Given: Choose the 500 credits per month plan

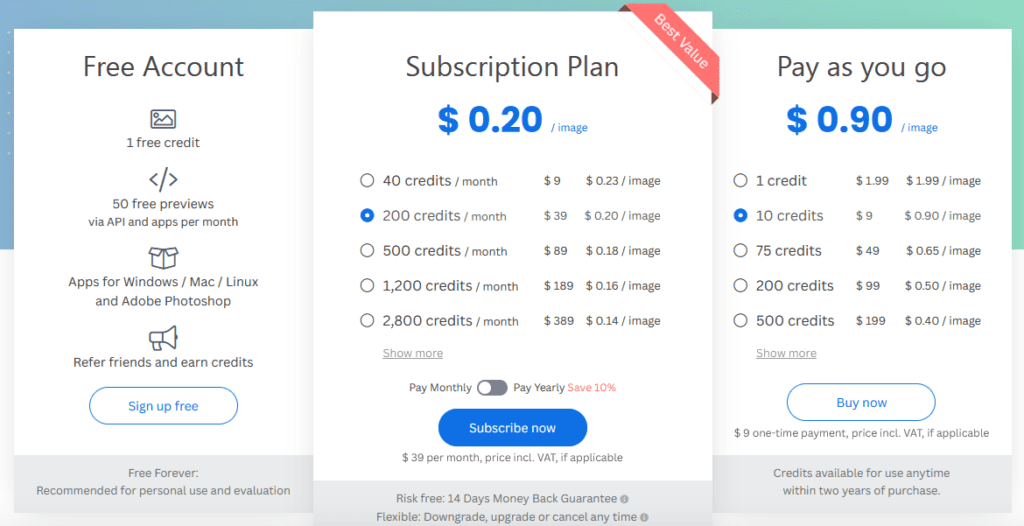Looking at the screenshot, I should tap(367, 251).
